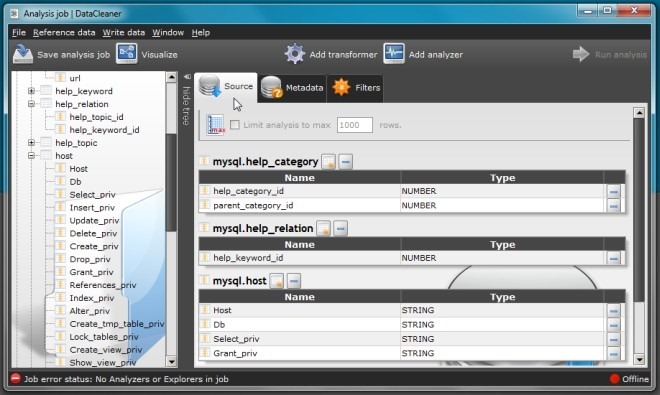
Task: Select Alter_priv column in the tree
Action: 90,311
